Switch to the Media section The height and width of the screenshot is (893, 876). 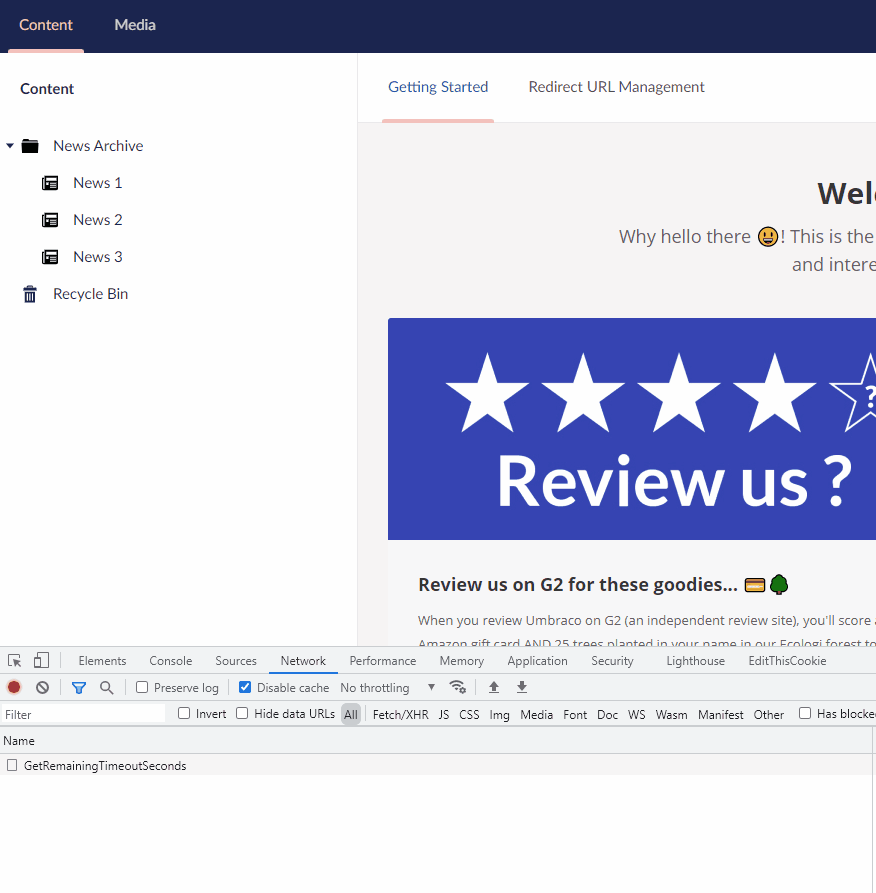135,25
